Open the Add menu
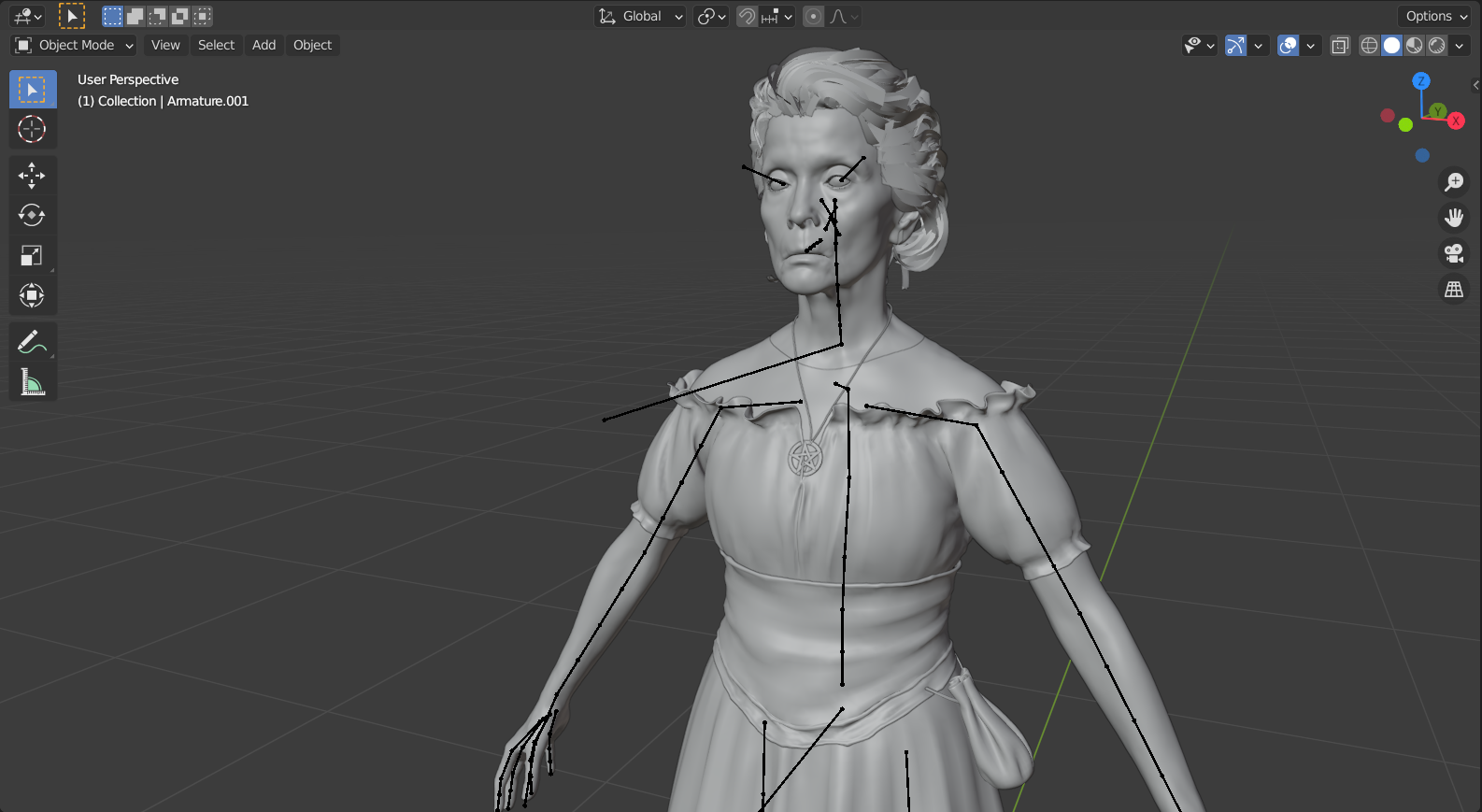The image size is (1482, 812). coord(264,45)
